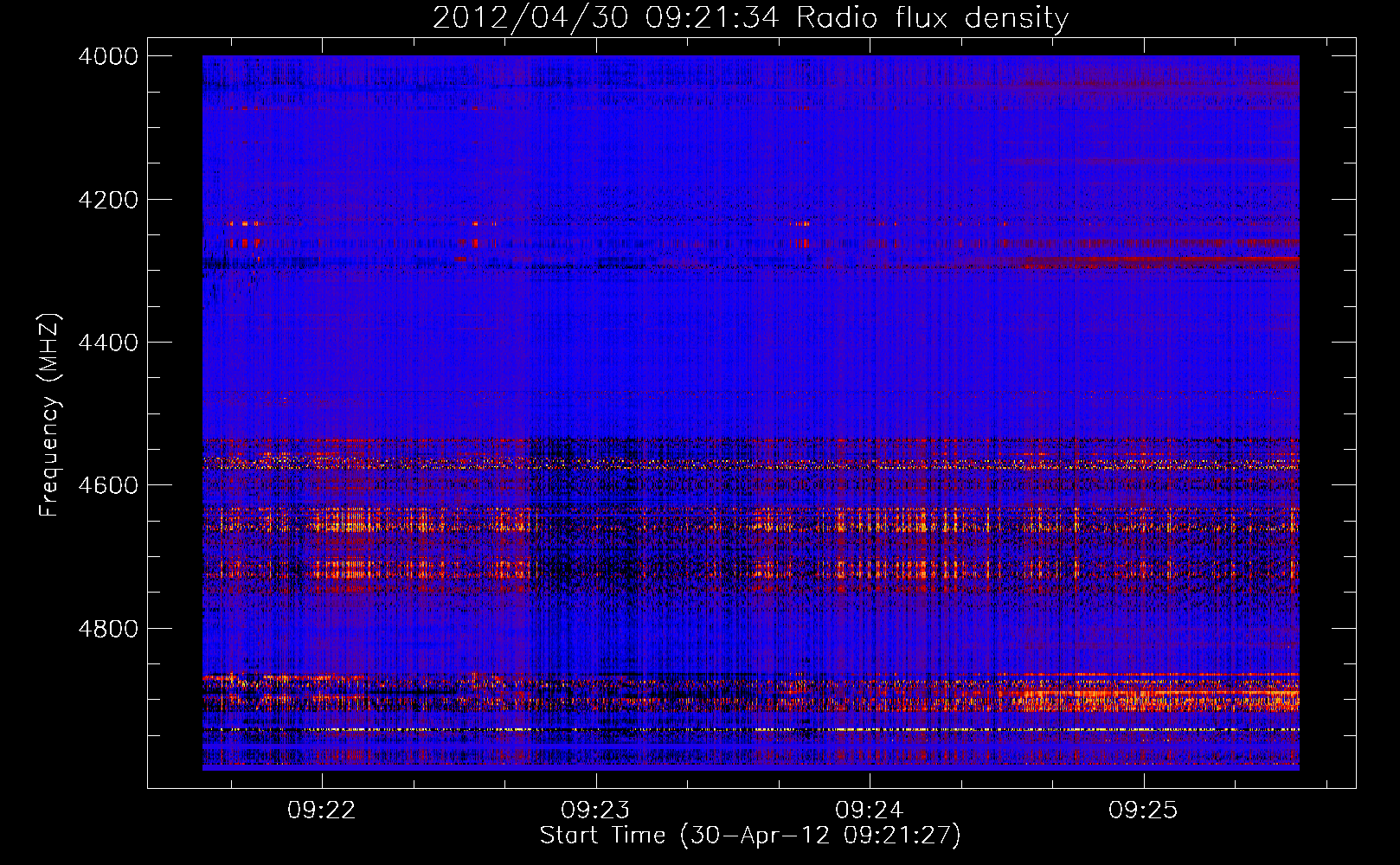1400x865 pixels.
Task: Select the 4600 frequency axis label
Action: coord(108,485)
